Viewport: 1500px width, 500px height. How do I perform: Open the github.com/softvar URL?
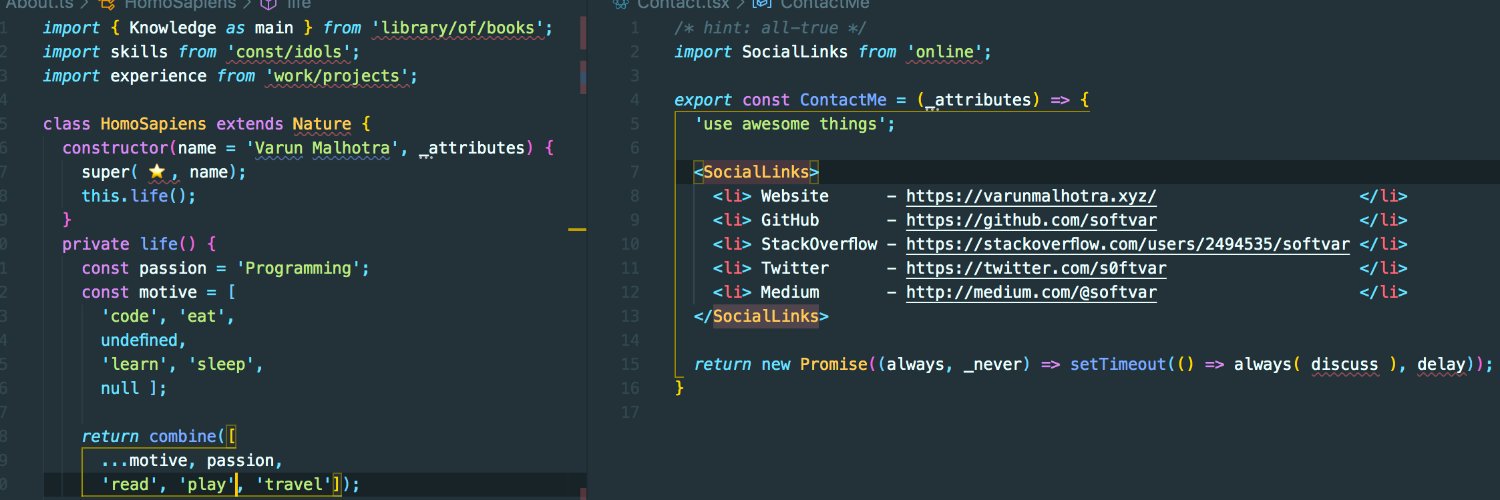tap(1031, 220)
